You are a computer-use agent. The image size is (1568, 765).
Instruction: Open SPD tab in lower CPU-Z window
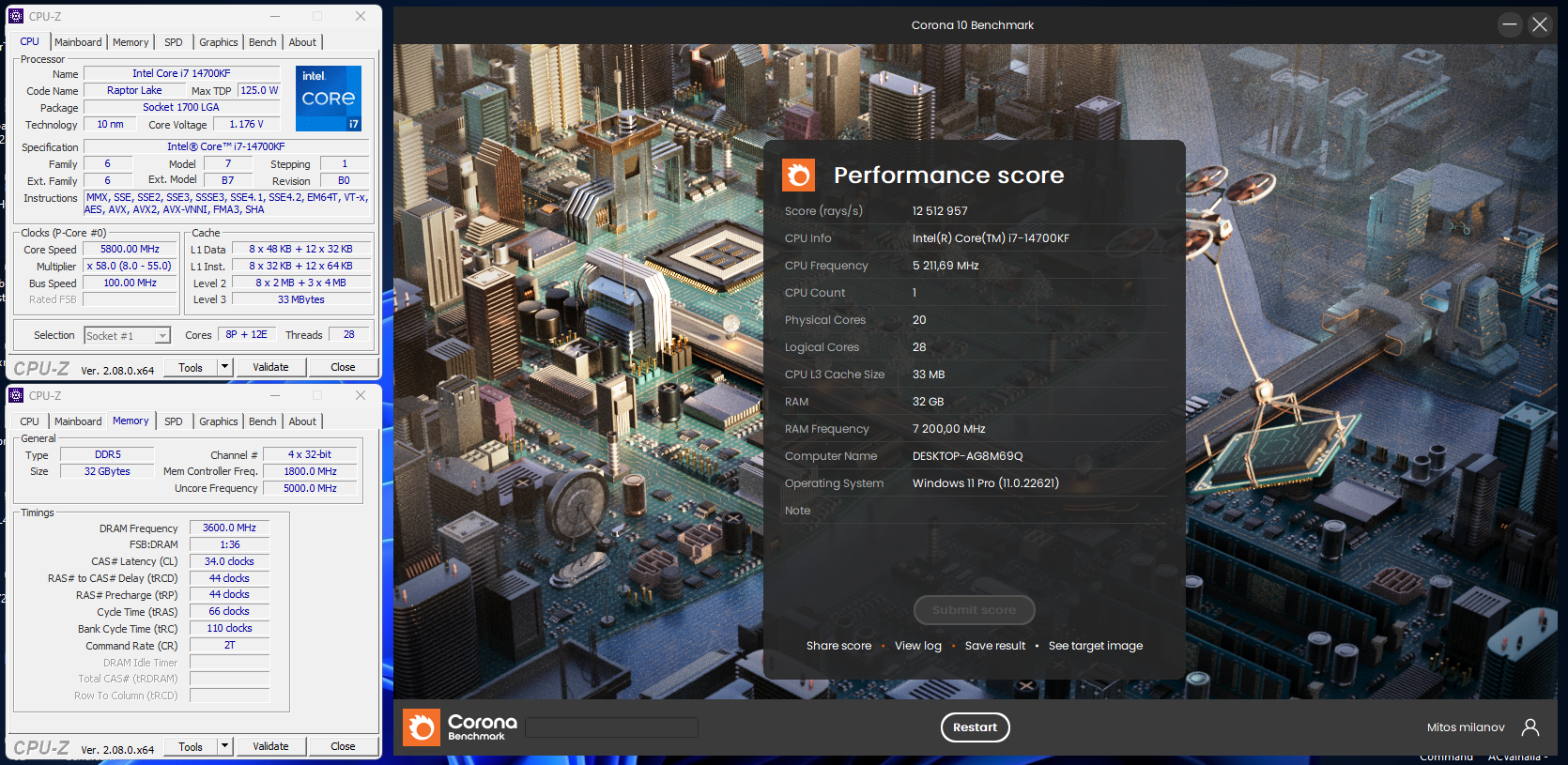174,421
